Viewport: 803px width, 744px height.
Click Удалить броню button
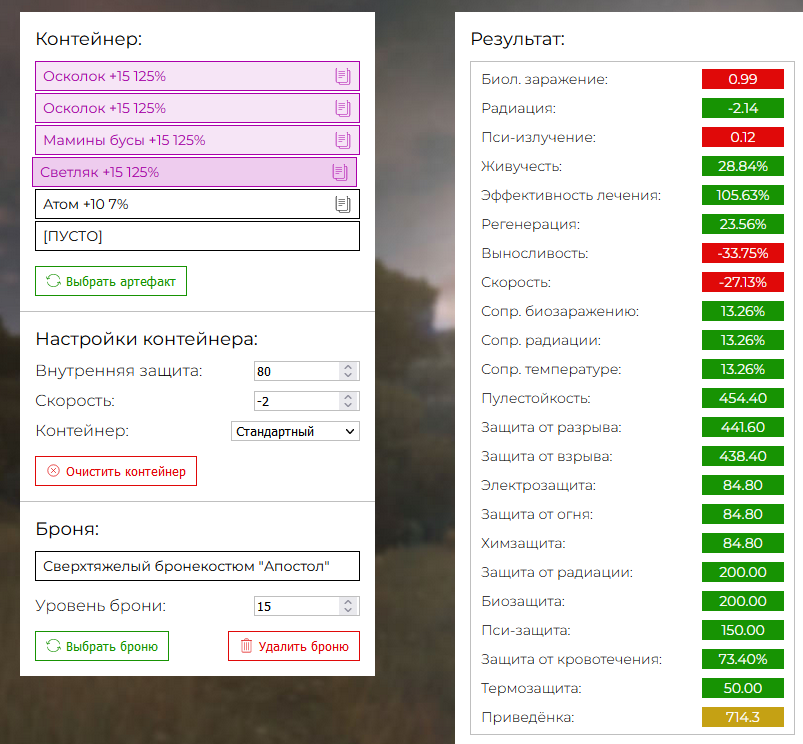click(294, 646)
